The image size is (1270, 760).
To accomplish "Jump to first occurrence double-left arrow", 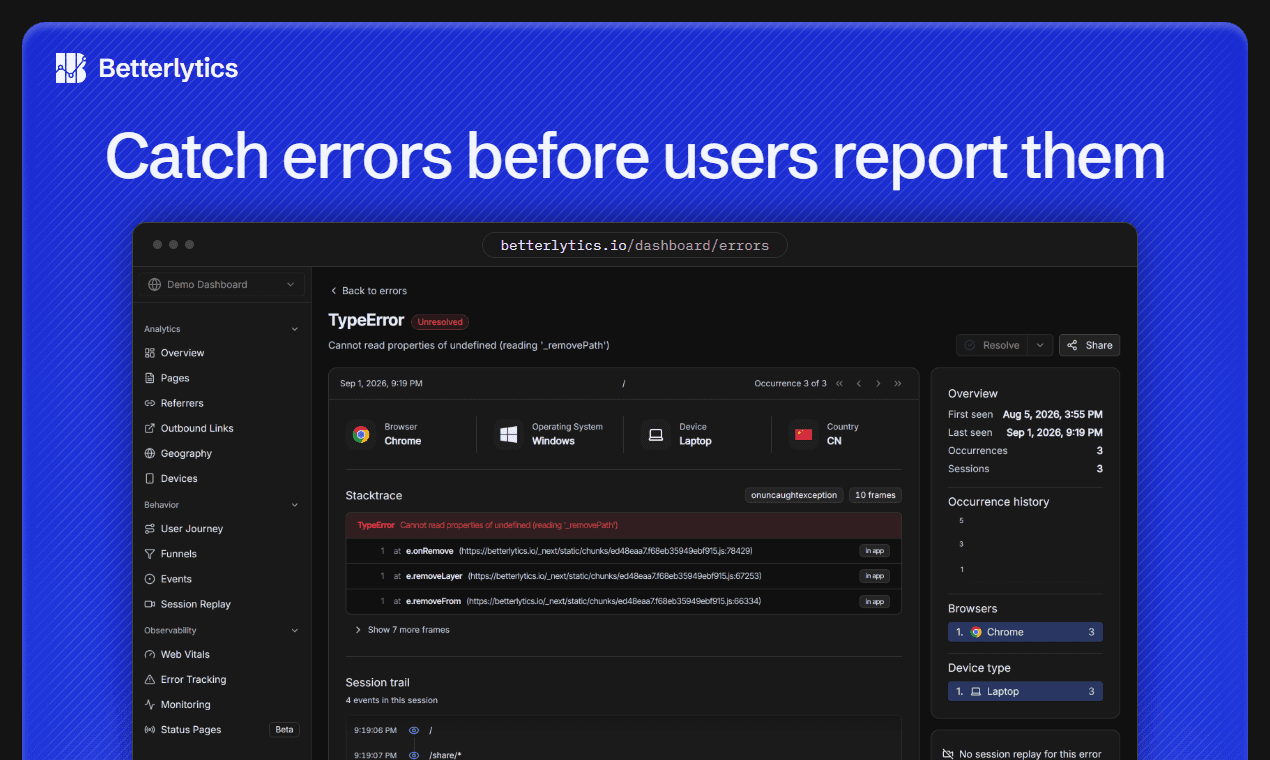I will (x=839, y=383).
